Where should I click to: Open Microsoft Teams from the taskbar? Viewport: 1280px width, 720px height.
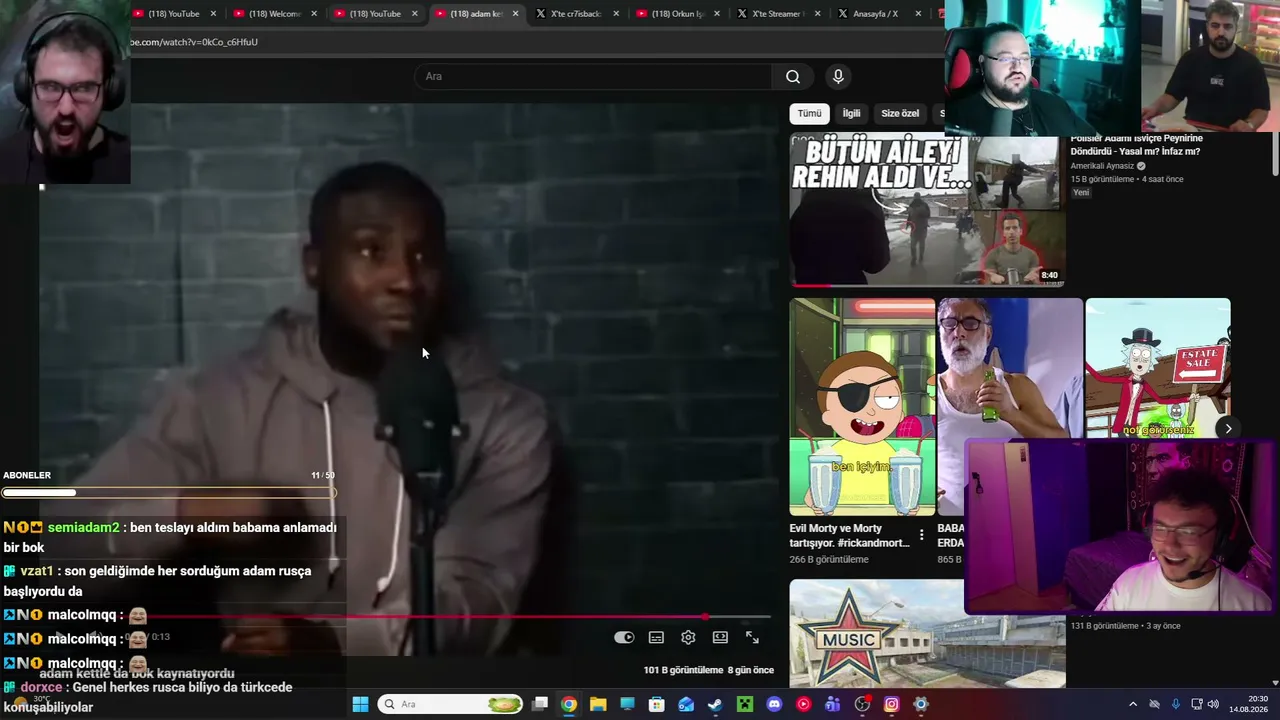click(833, 704)
